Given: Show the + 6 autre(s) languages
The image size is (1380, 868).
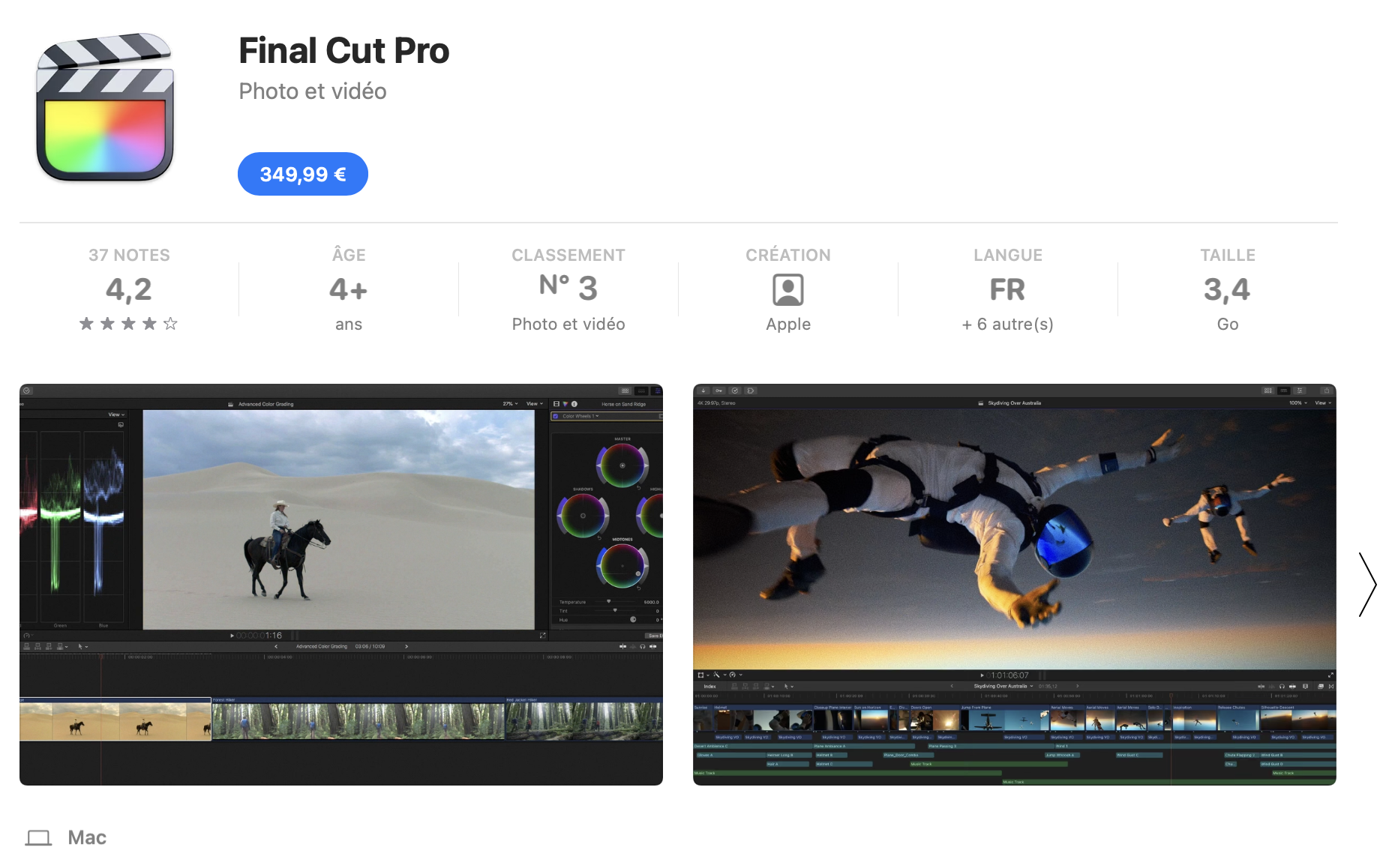Looking at the screenshot, I should pyautogui.click(x=1008, y=325).
